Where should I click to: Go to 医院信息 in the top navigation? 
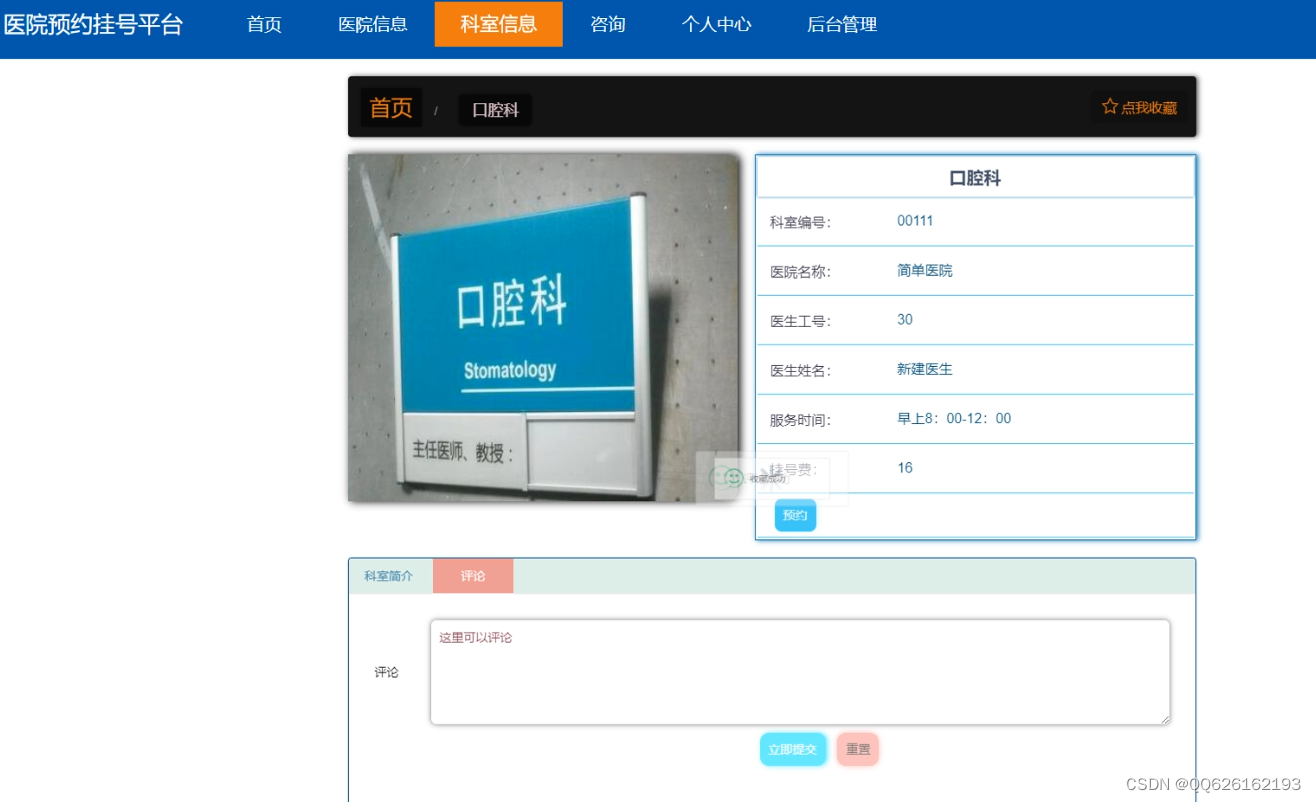click(x=373, y=25)
